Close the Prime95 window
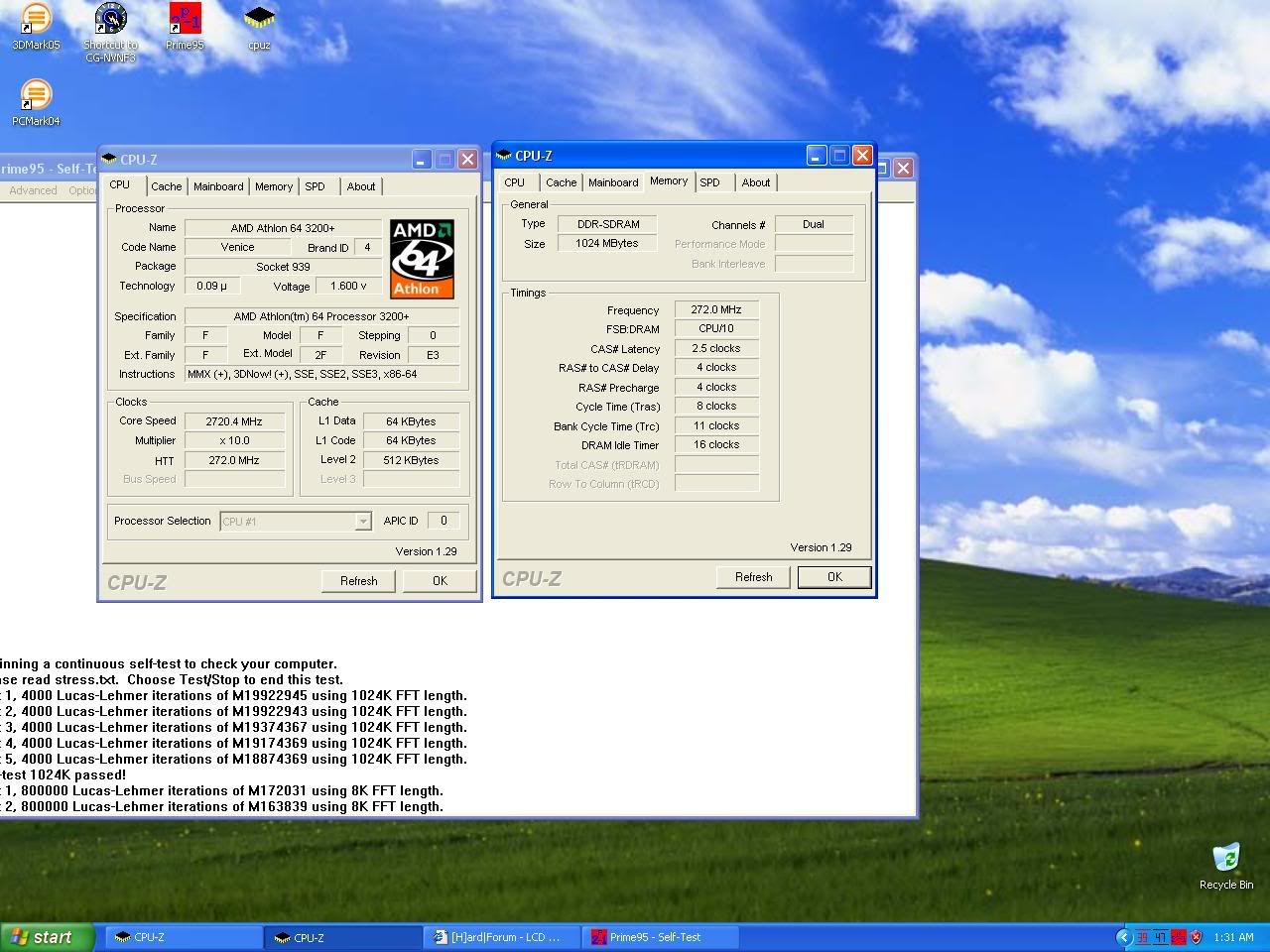Screen dimensions: 1270x952 coord(903,169)
